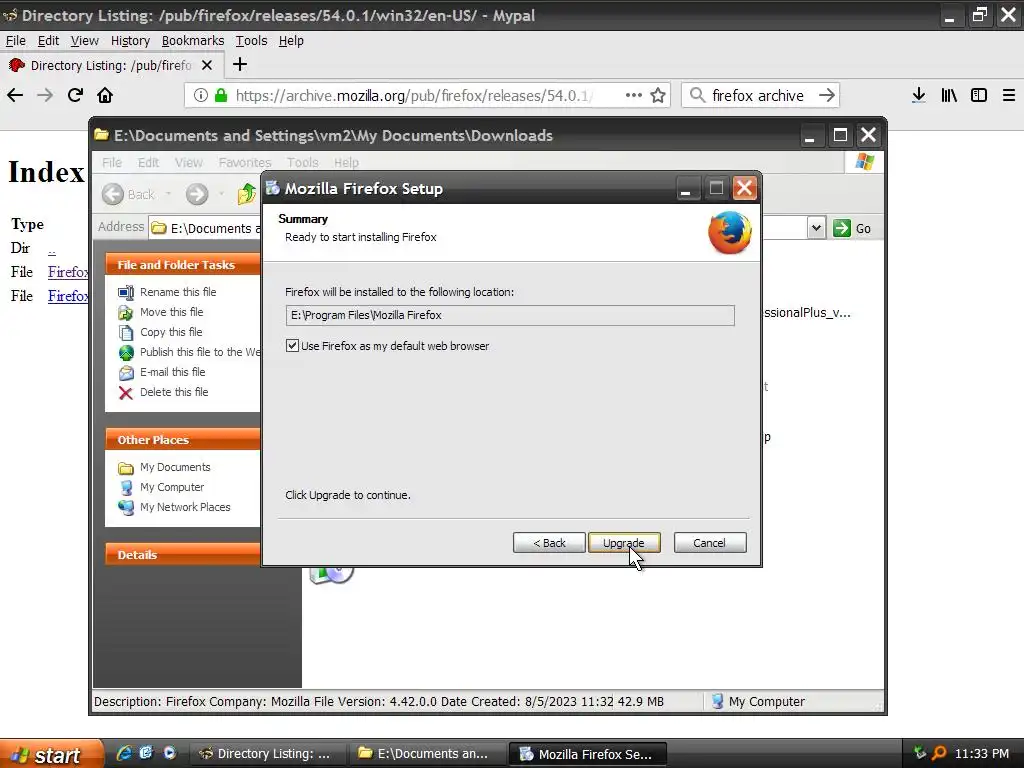This screenshot has width=1024, height=768.
Task: Open Explorer Favorites menu
Action: (245, 162)
